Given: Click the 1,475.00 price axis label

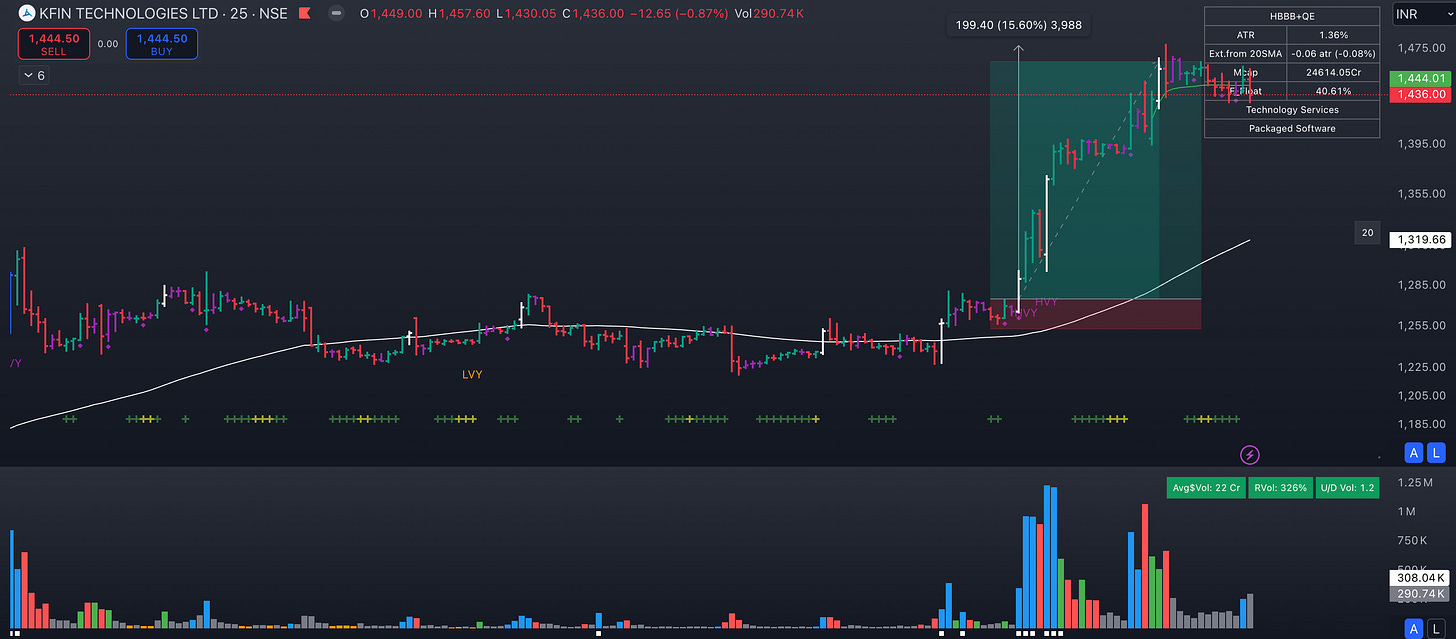Looking at the screenshot, I should [x=1422, y=48].
